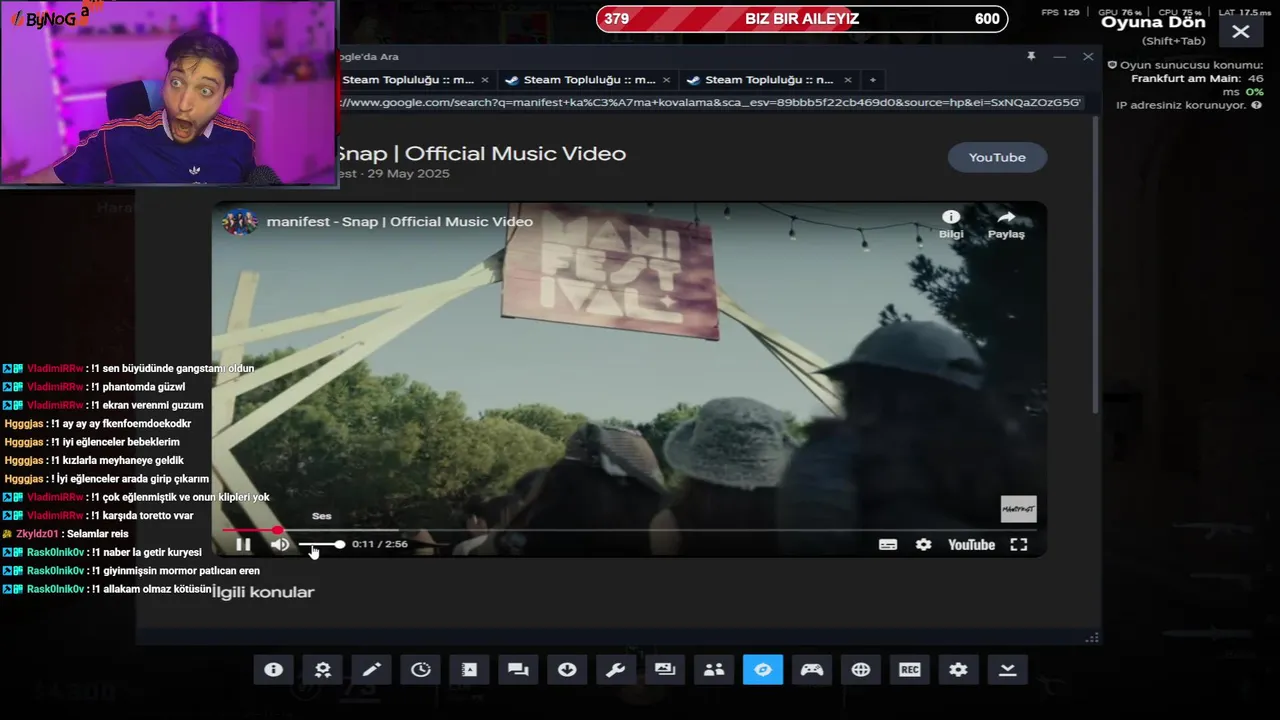Click the 'BIZ BIR AILEYIZ' goal bar
Viewport: 1280px width, 720px height.
(x=802, y=19)
